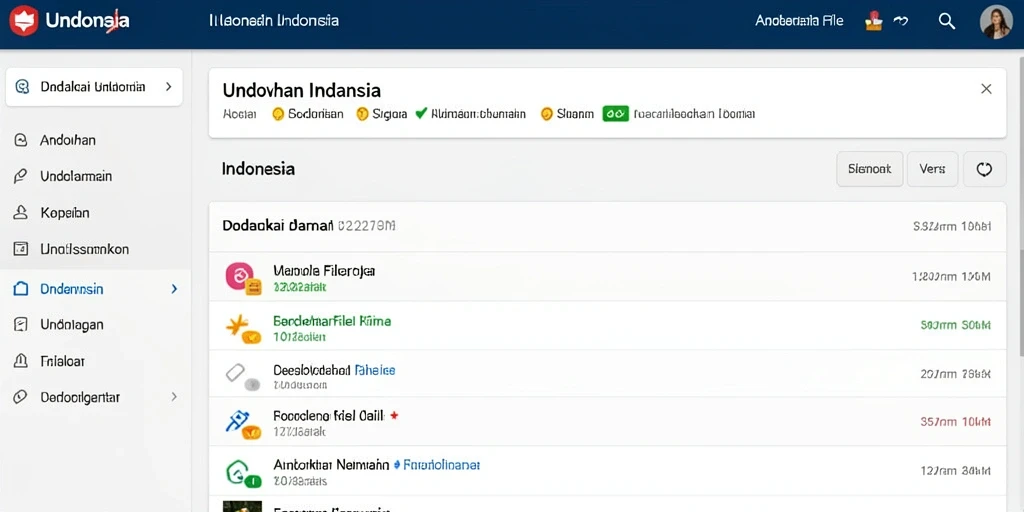This screenshot has width=1024, height=512.
Task: Click the blue syringe Fooclene icon
Action: pos(238,420)
